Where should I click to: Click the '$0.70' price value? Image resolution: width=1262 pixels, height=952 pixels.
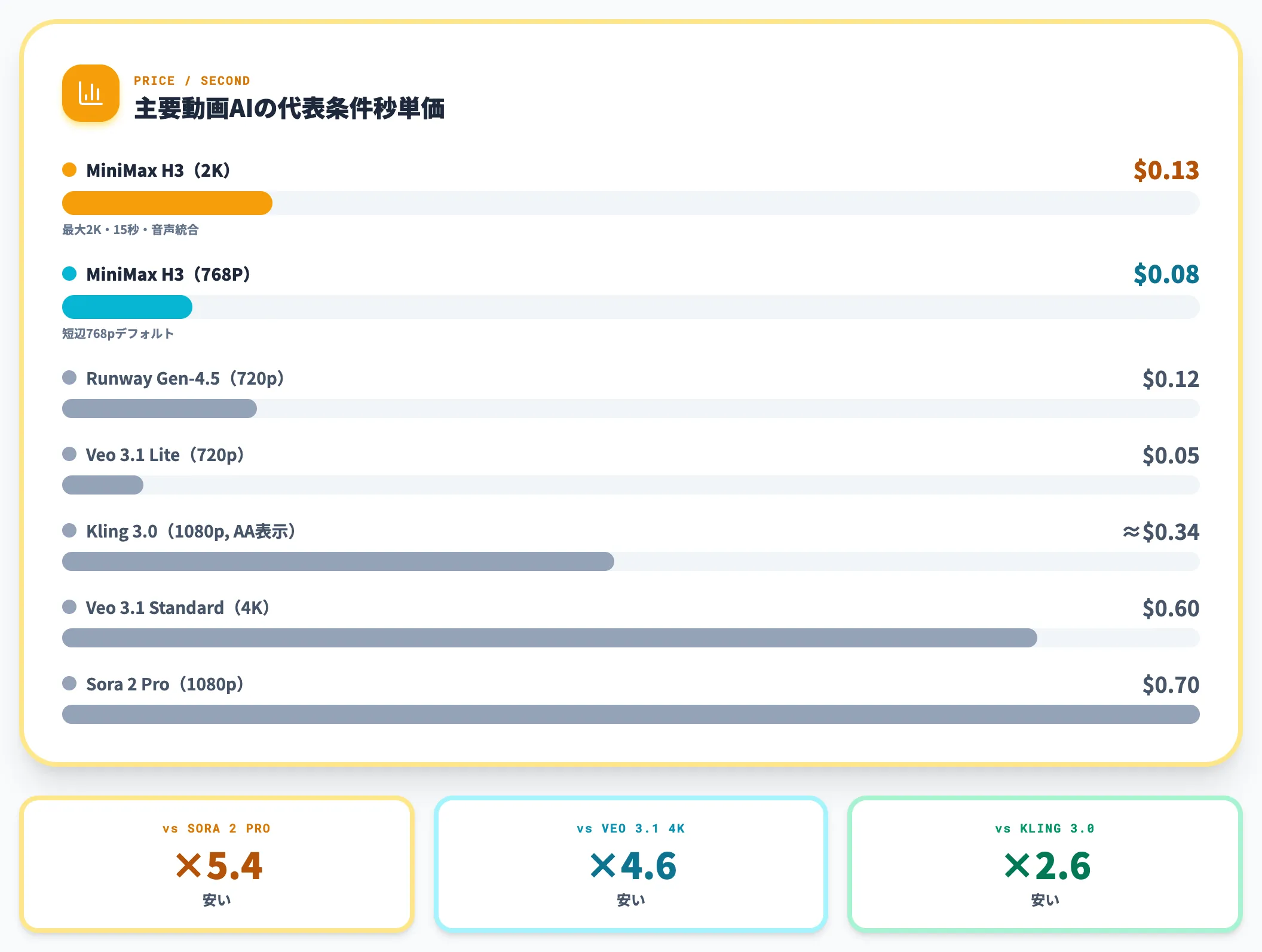click(x=1171, y=684)
